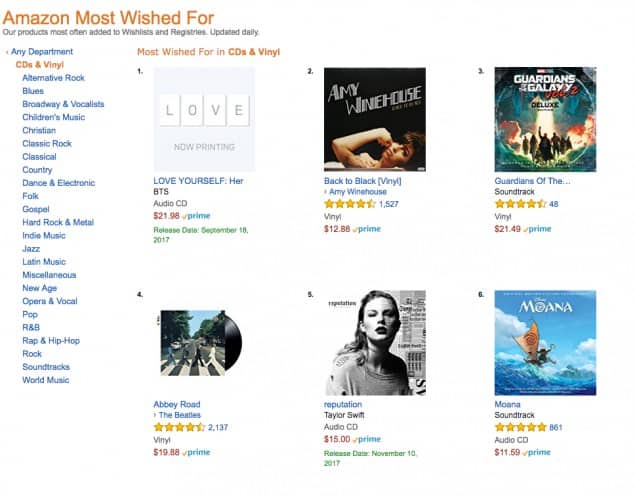Click the Abbey Road star rating
This screenshot has width=635, height=498.
click(178, 427)
